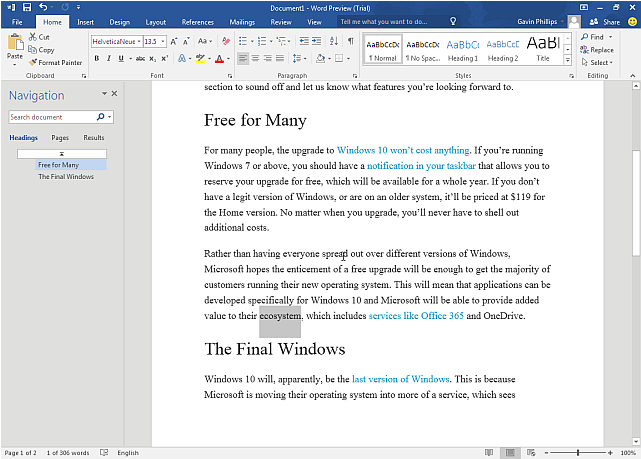
Task: Click the Find tool in Editing group
Action: click(594, 37)
